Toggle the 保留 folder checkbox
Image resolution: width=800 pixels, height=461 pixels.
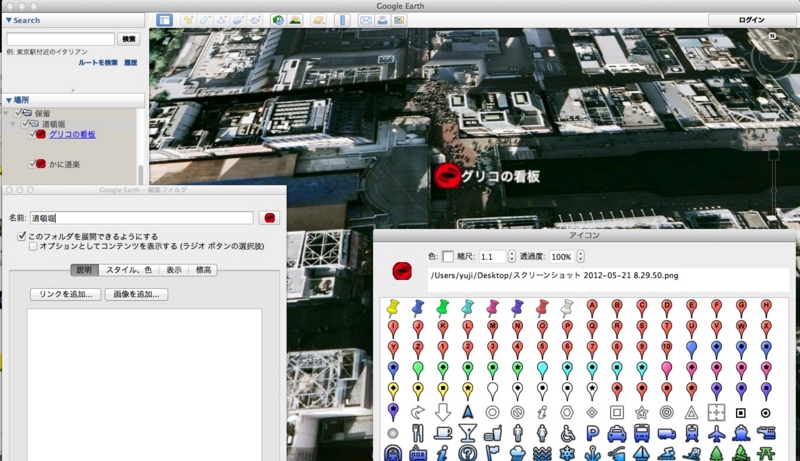point(18,113)
